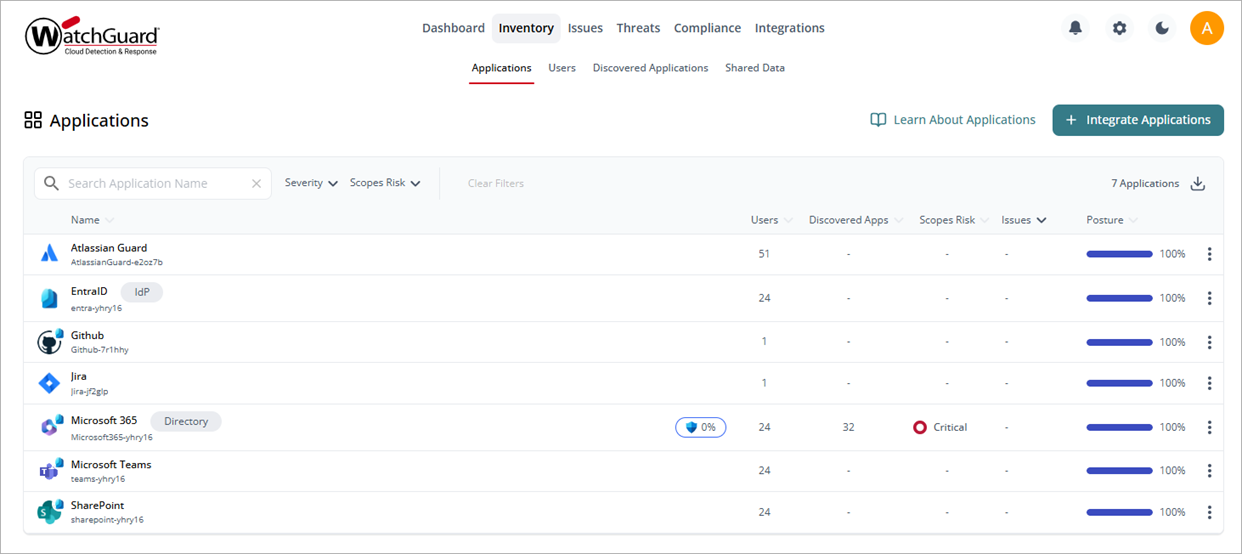Open the user avatar A menu
1242x554 pixels.
(x=1207, y=28)
